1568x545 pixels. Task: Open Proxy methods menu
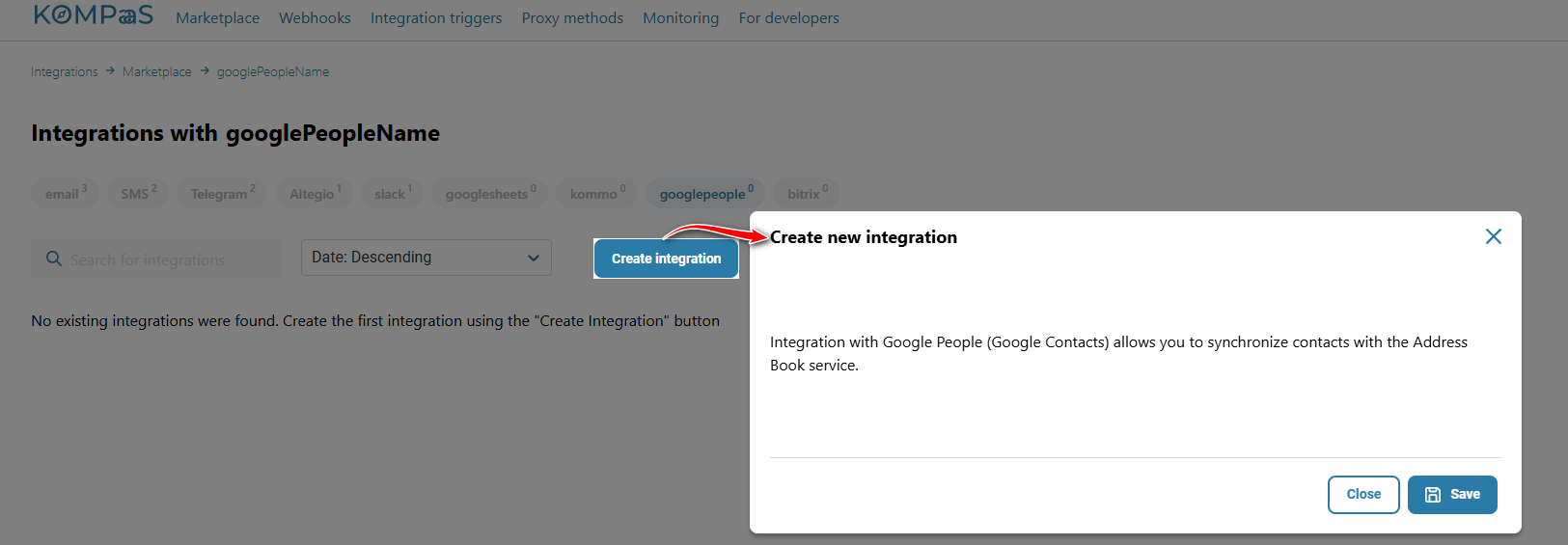tap(572, 17)
